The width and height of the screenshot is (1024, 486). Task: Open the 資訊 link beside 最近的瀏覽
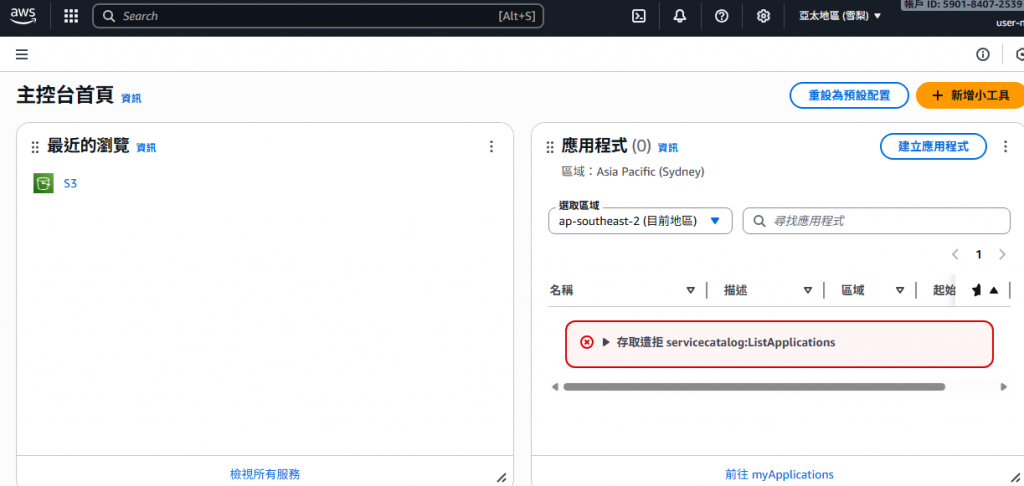pos(146,148)
